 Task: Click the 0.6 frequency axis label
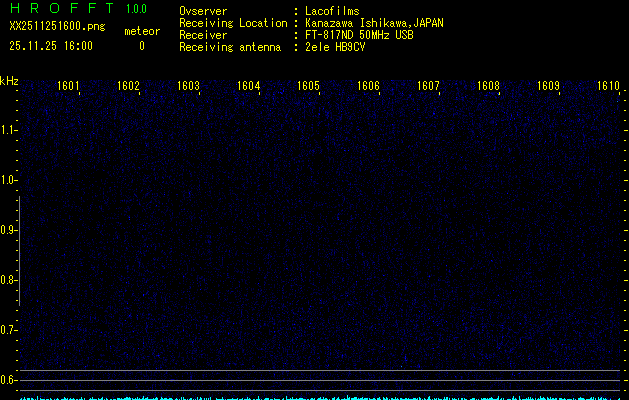[x=9, y=380]
